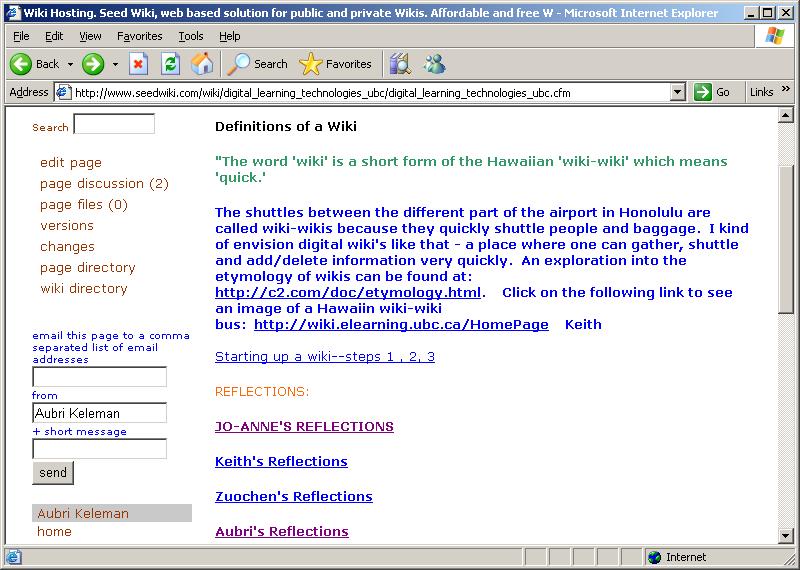Go to the Home page icon
Viewport: 800px width, 570px height.
click(x=202, y=64)
